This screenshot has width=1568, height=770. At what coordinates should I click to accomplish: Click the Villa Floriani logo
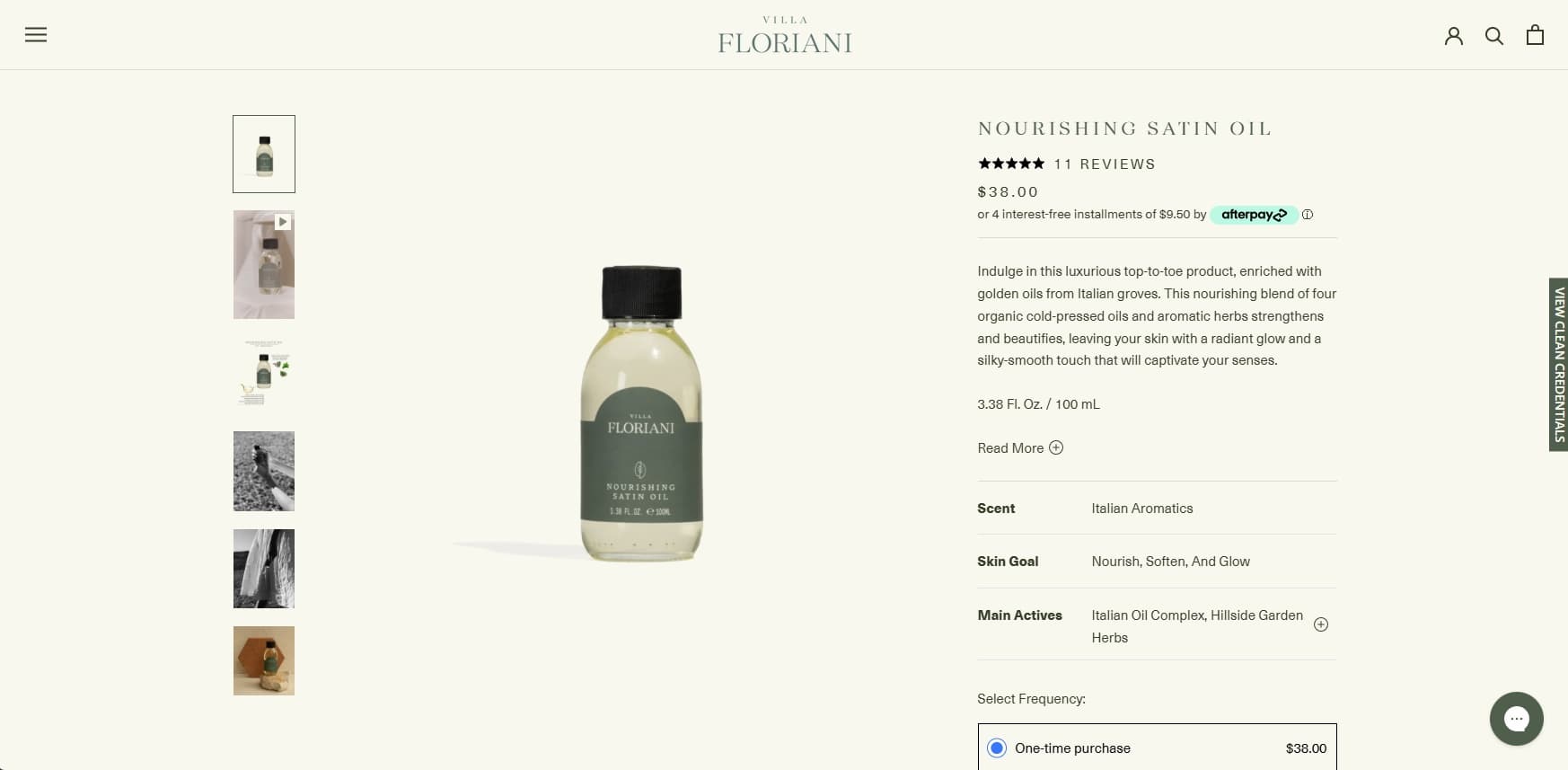tap(785, 36)
